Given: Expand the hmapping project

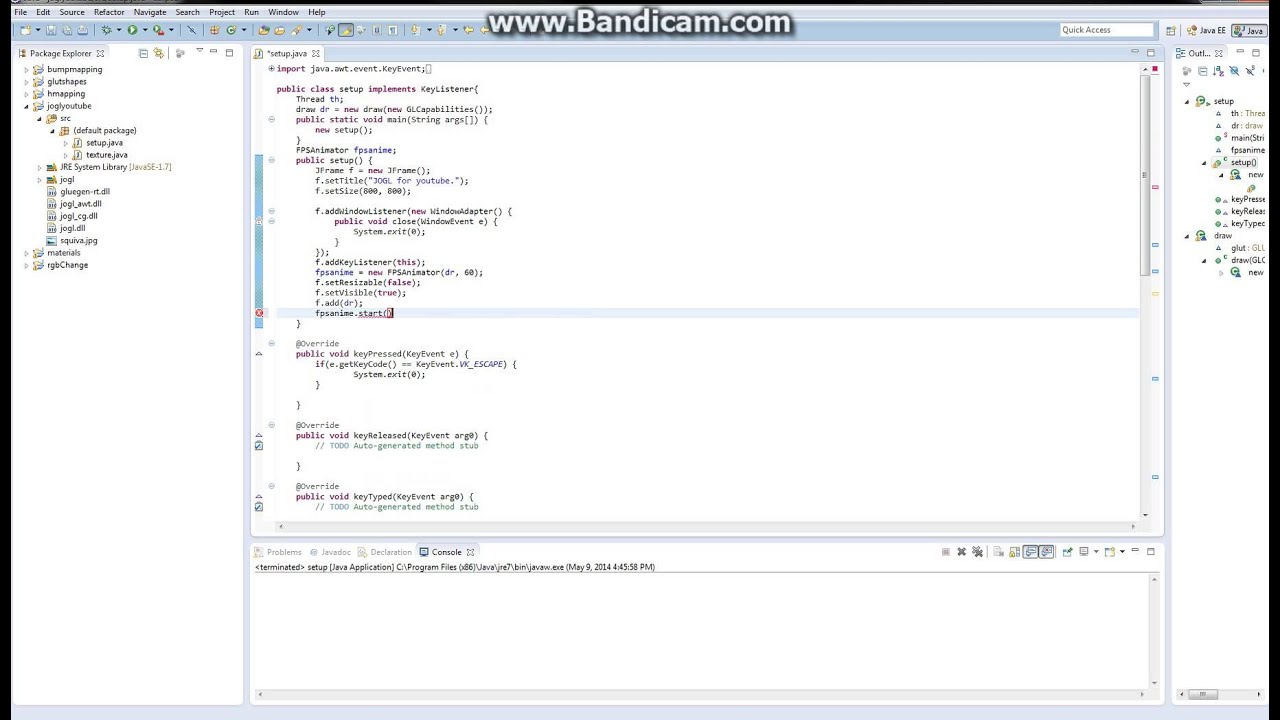Looking at the screenshot, I should click(x=27, y=94).
